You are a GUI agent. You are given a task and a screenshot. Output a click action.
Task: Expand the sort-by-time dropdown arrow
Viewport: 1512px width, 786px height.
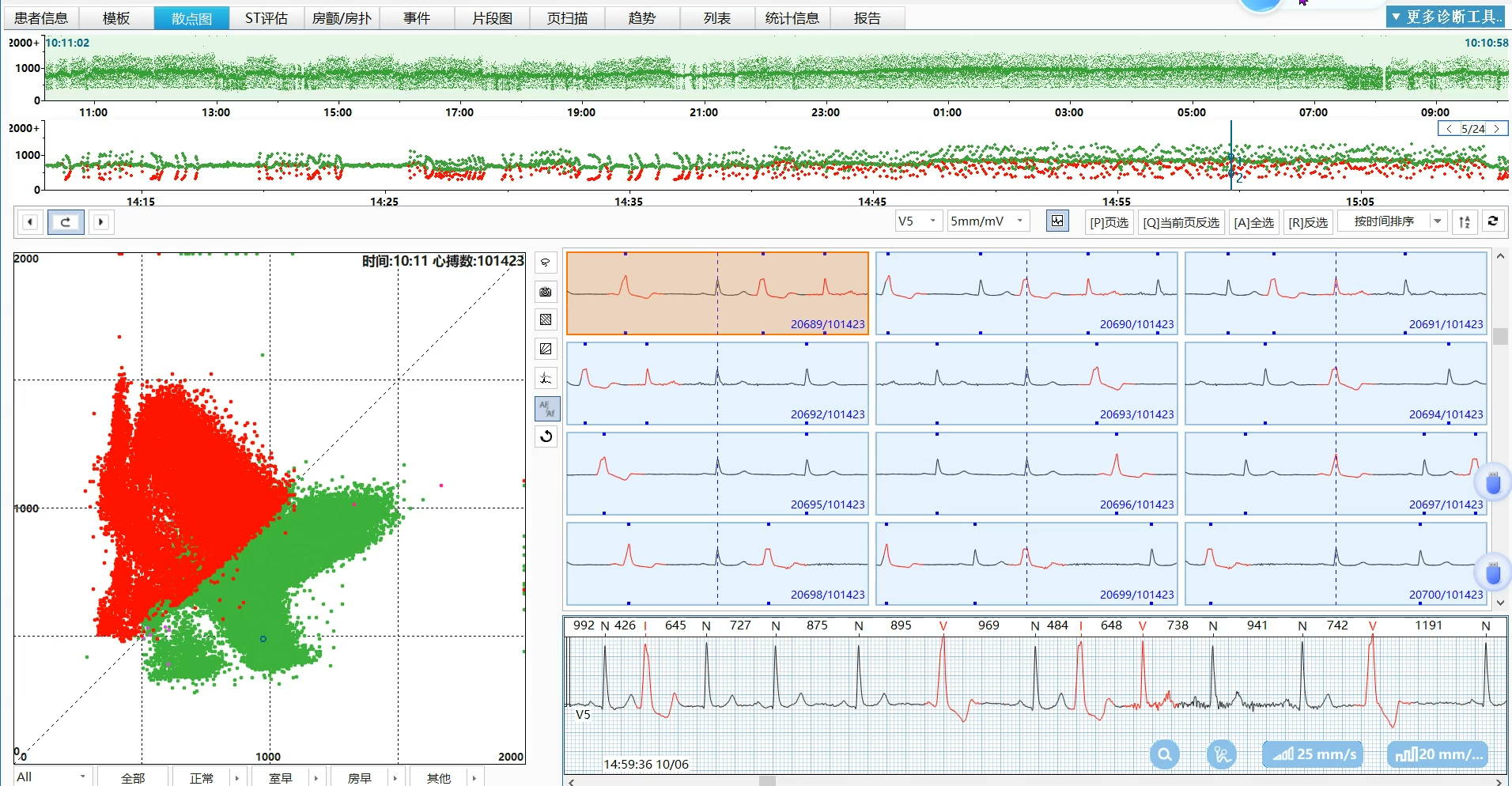[1438, 221]
